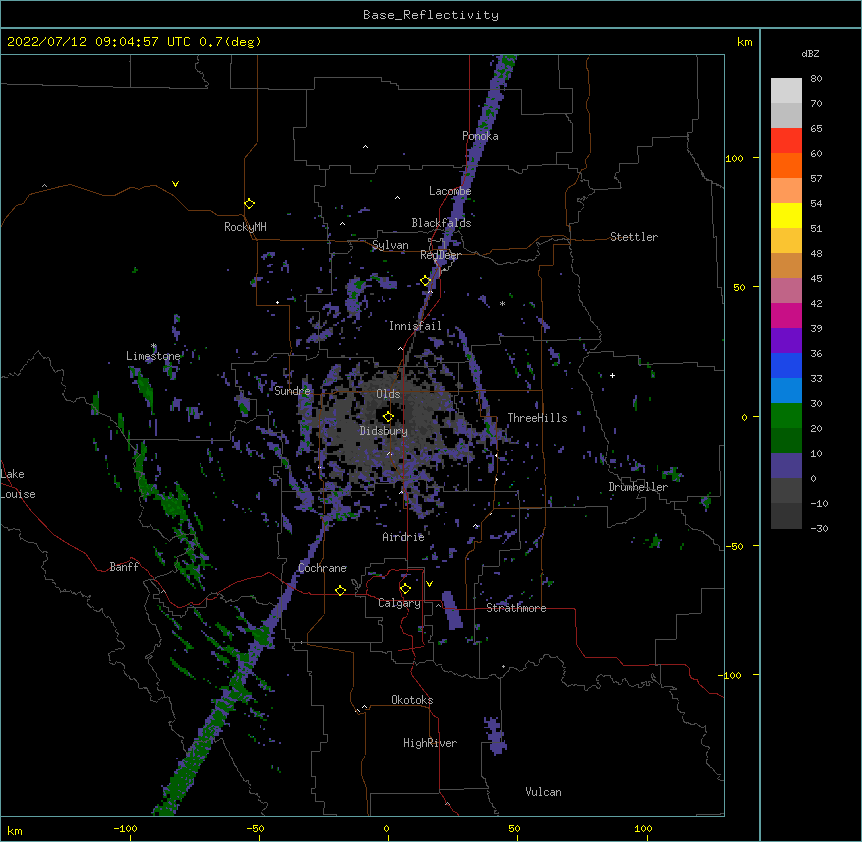
Task: Click the Cochrane label
Action: (x=322, y=568)
